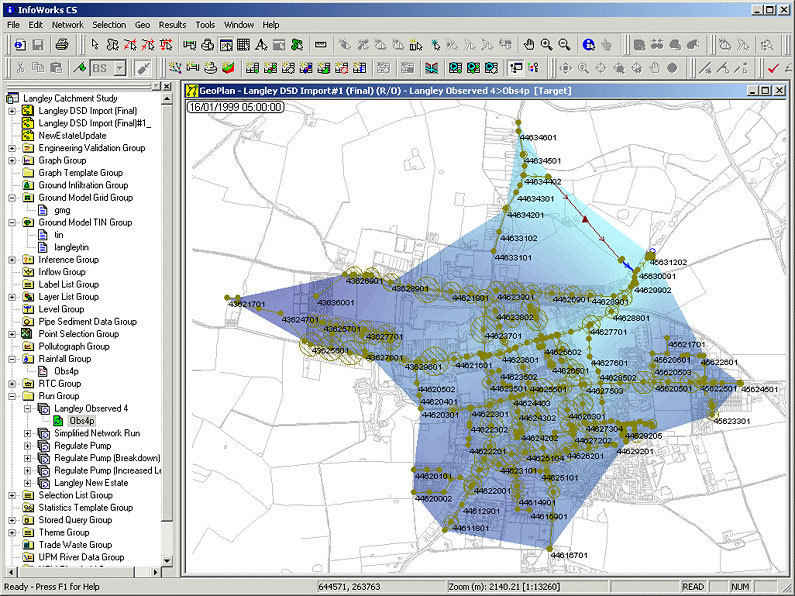Click the Print icon in toolbar
795x596 pixels.
62,45
